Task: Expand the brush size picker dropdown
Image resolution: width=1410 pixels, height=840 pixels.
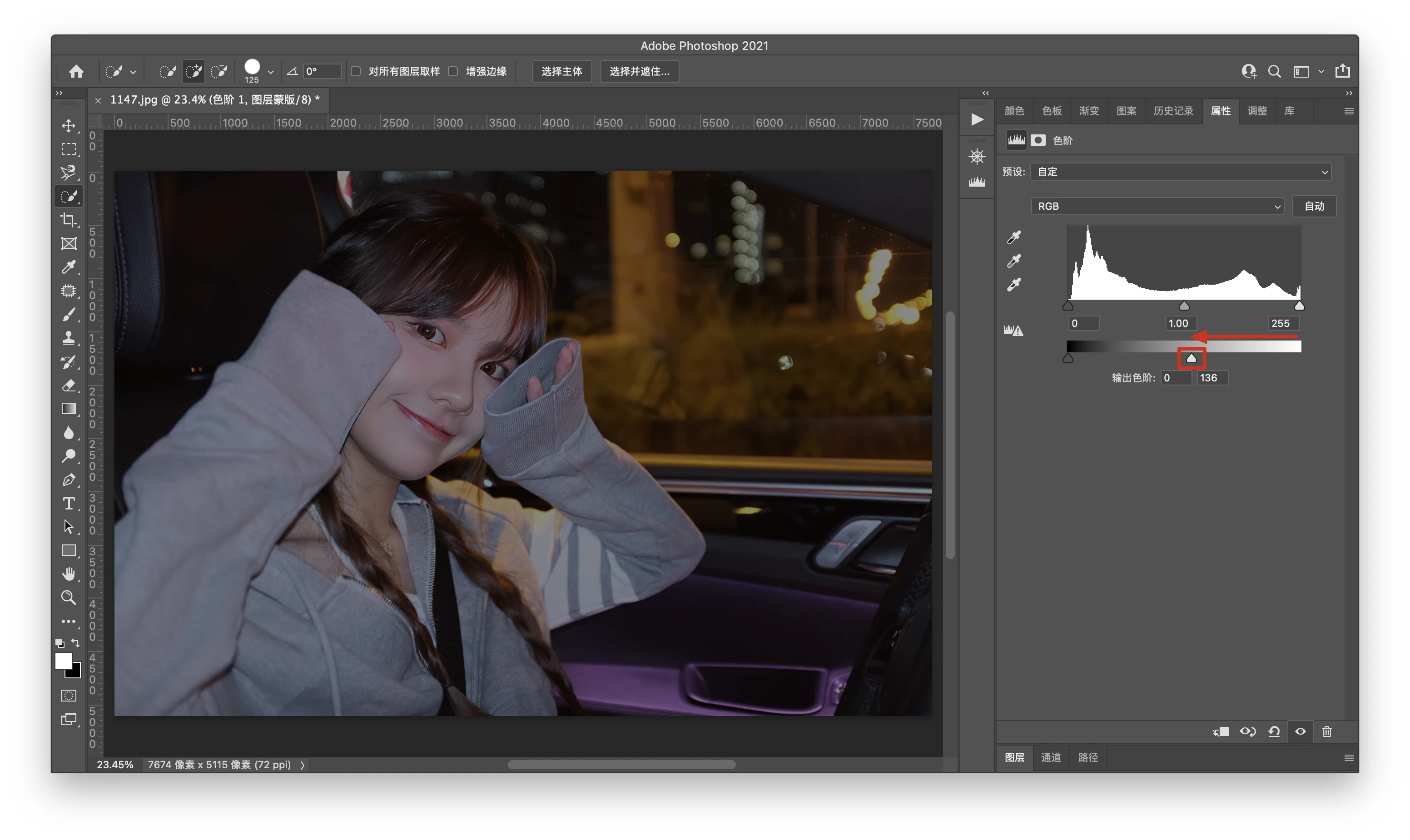Action: point(271,72)
